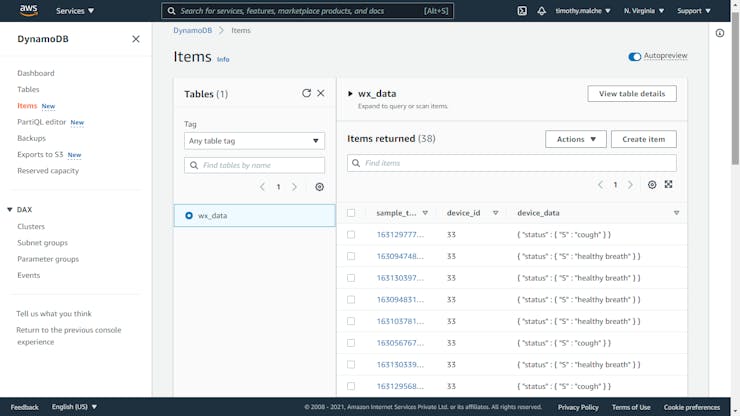Refresh the Tables list
Image resolution: width=740 pixels, height=416 pixels.
coord(306,93)
